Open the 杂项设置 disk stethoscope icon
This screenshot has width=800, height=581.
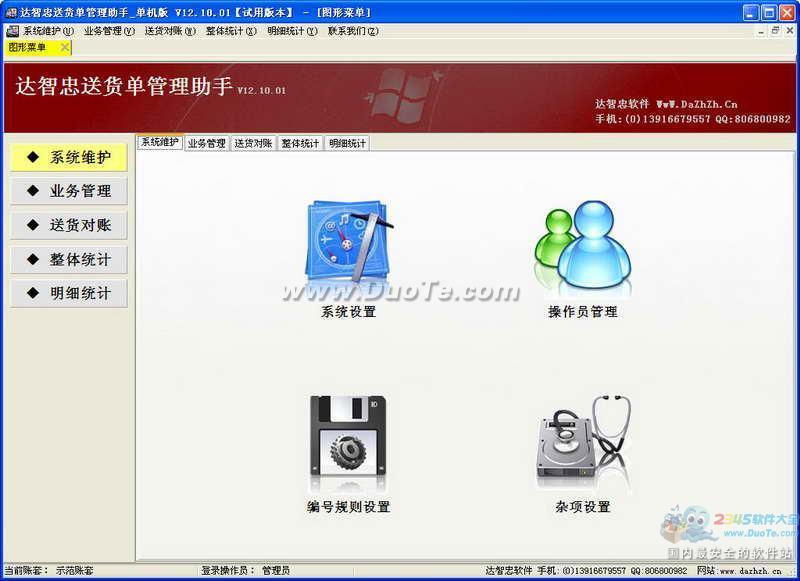click(583, 438)
